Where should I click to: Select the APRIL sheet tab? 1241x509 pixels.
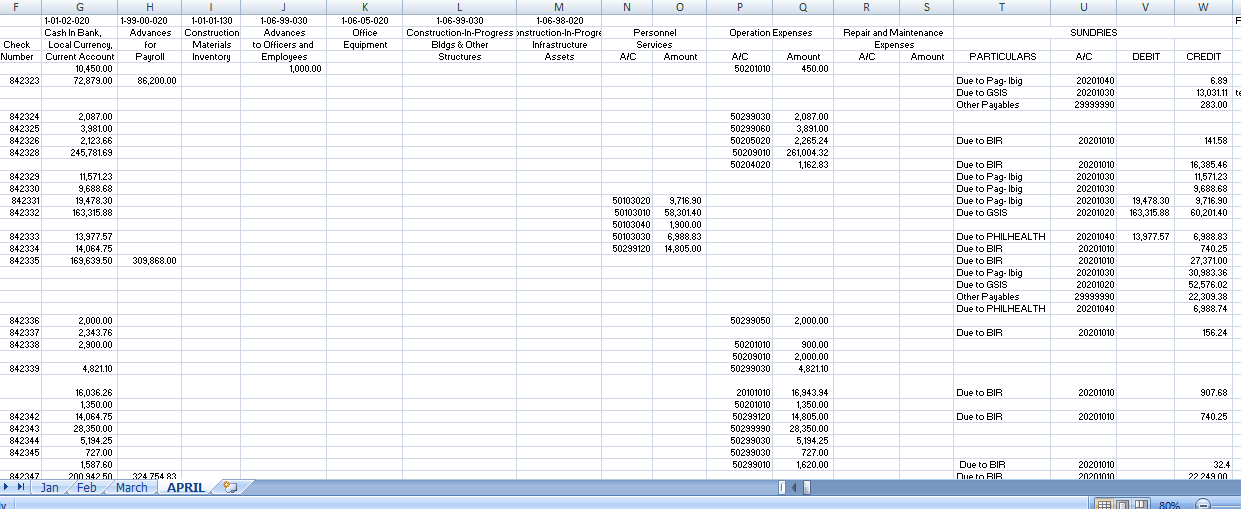185,488
